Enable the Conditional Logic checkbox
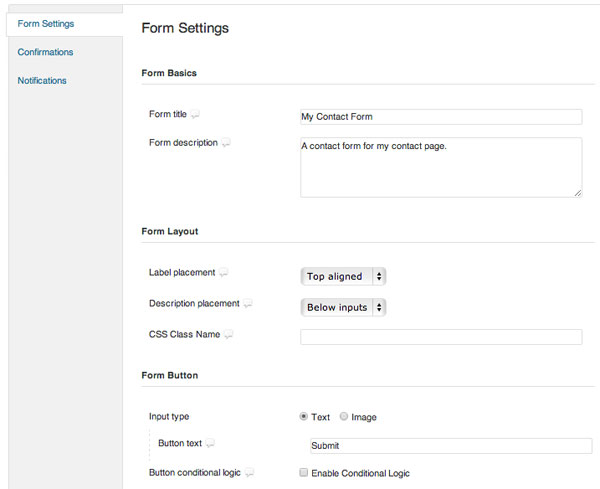The image size is (600, 489). pyautogui.click(x=303, y=473)
